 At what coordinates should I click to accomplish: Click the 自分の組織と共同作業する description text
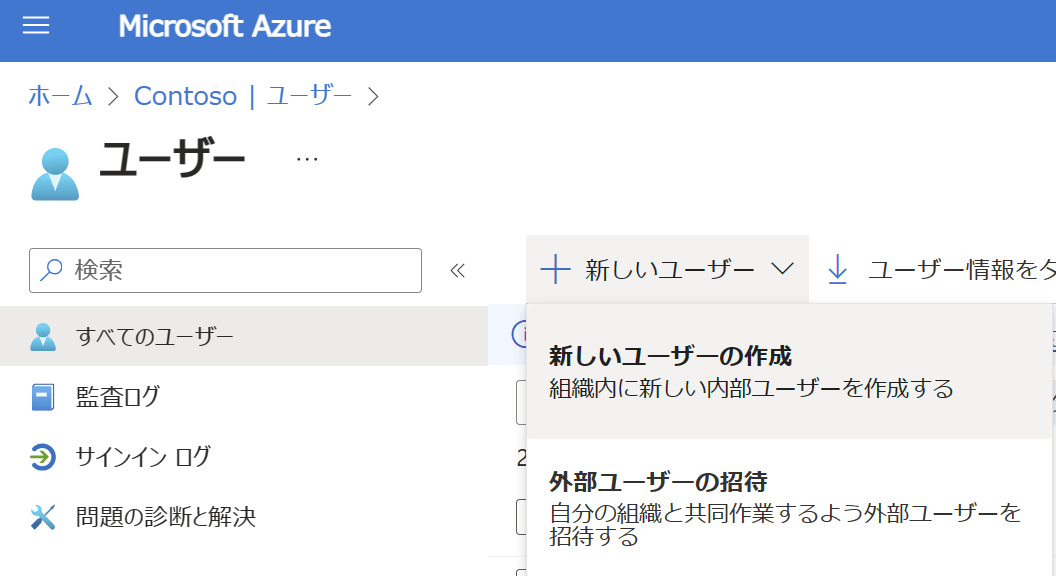click(785, 525)
